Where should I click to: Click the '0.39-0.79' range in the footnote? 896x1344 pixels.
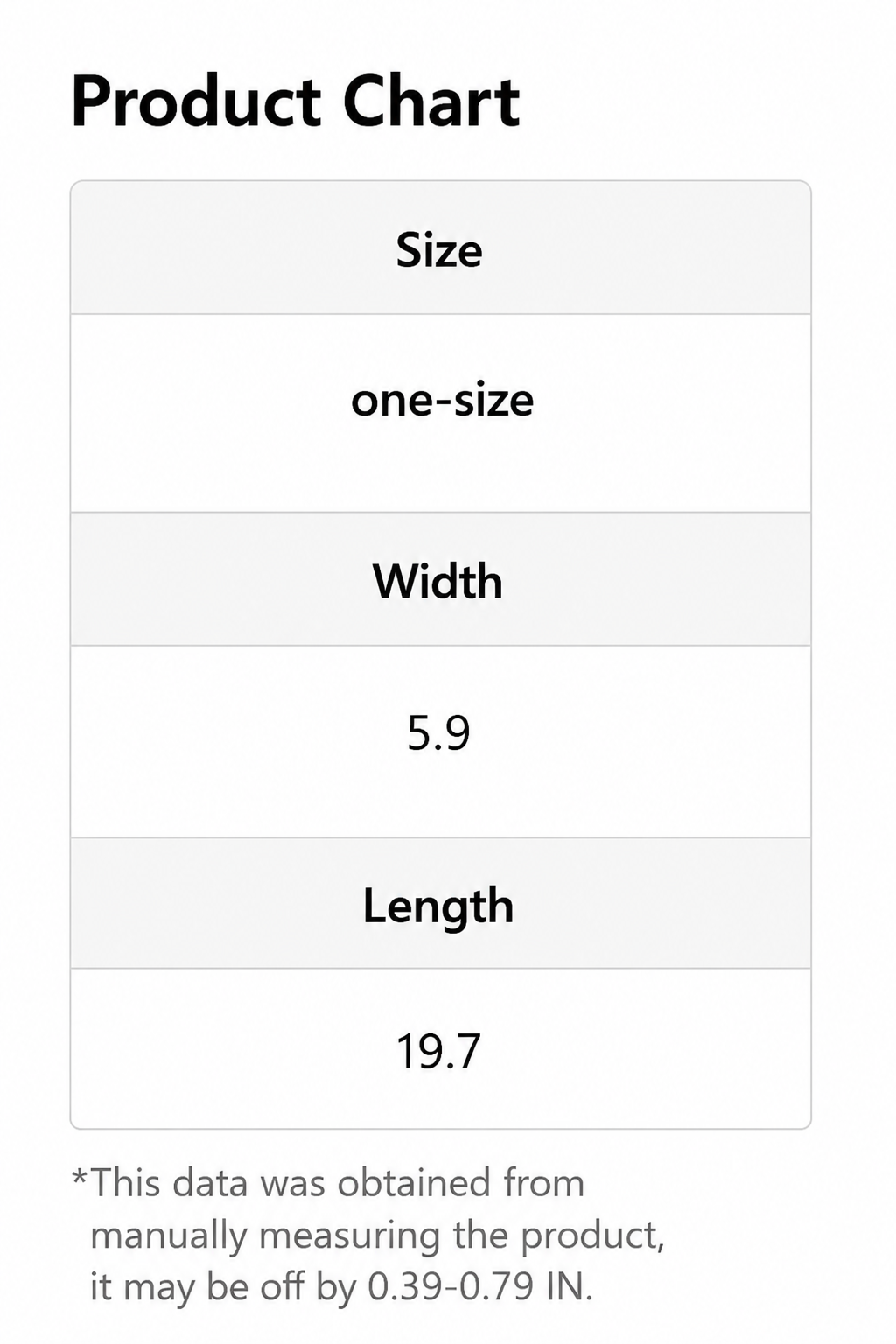coord(451,1286)
